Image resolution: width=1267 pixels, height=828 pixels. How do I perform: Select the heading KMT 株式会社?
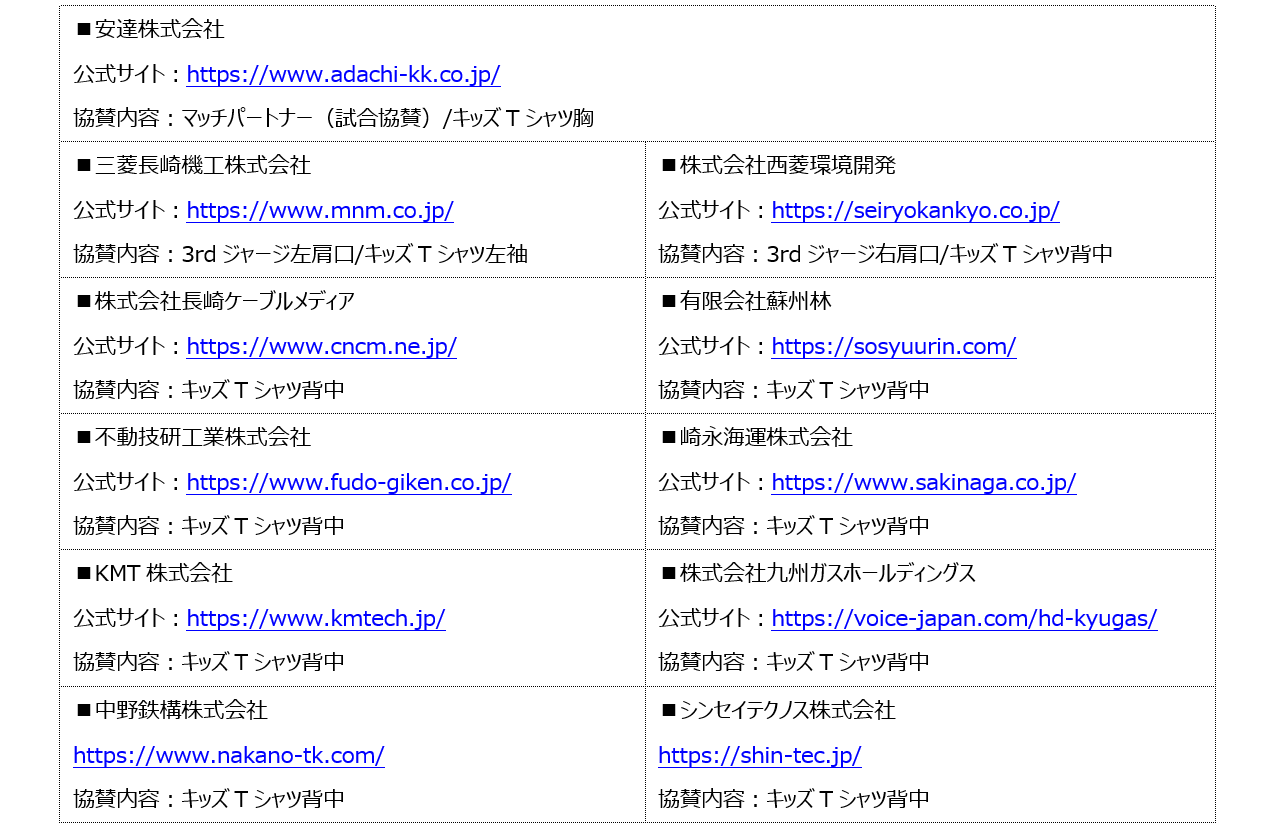164,573
